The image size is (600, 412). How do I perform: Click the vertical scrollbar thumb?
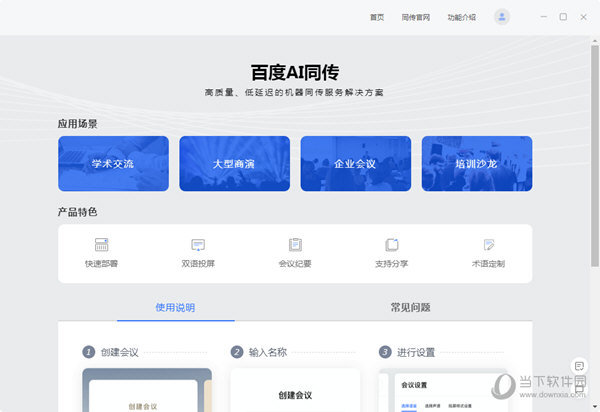tap(595, 156)
